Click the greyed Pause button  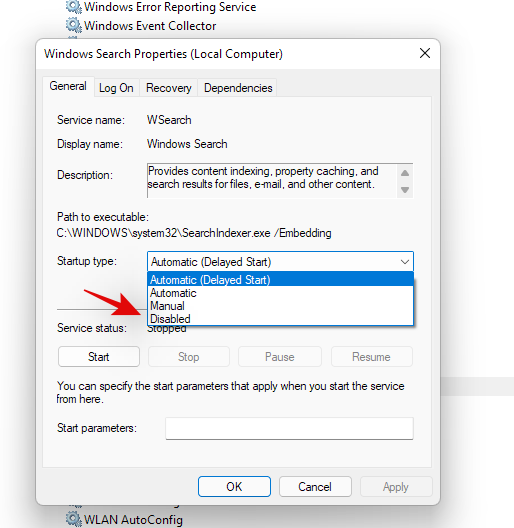pos(280,357)
